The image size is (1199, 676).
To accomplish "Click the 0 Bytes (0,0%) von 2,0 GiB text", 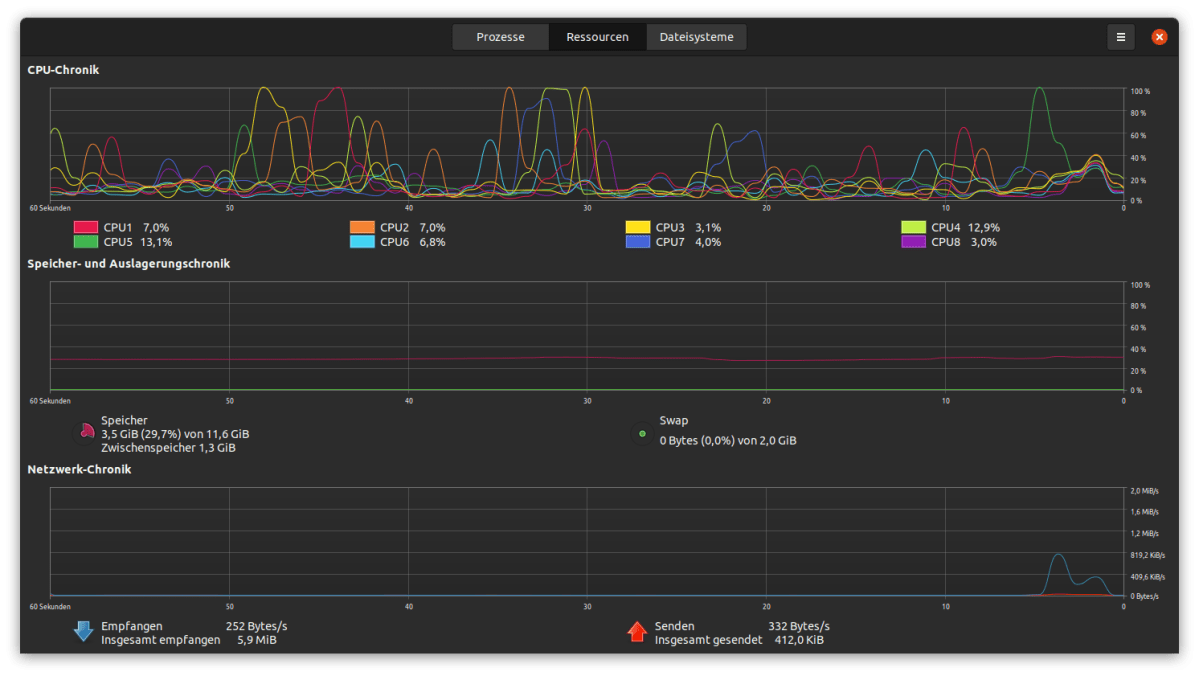I will [x=728, y=440].
